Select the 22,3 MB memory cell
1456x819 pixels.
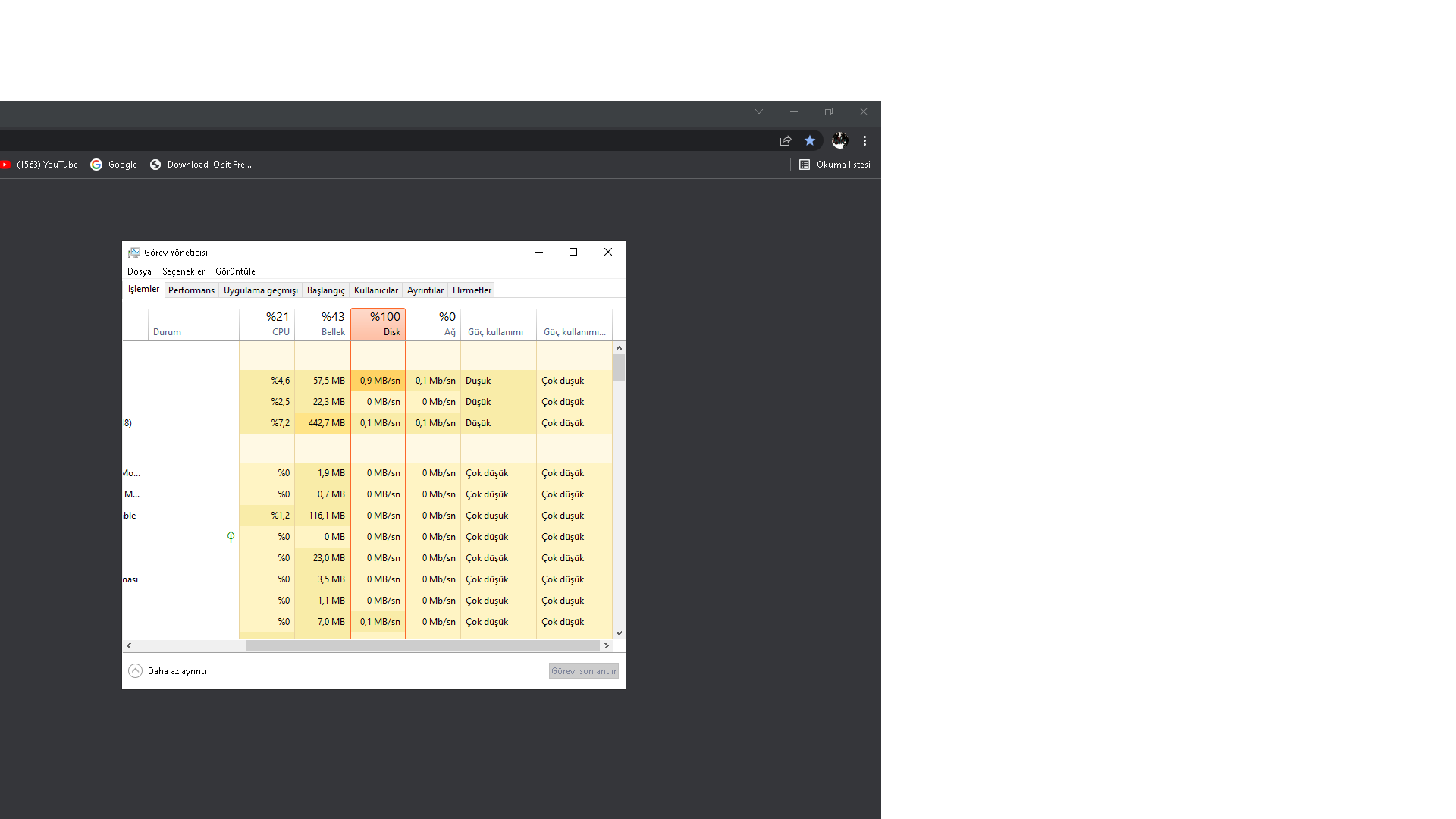click(322, 402)
